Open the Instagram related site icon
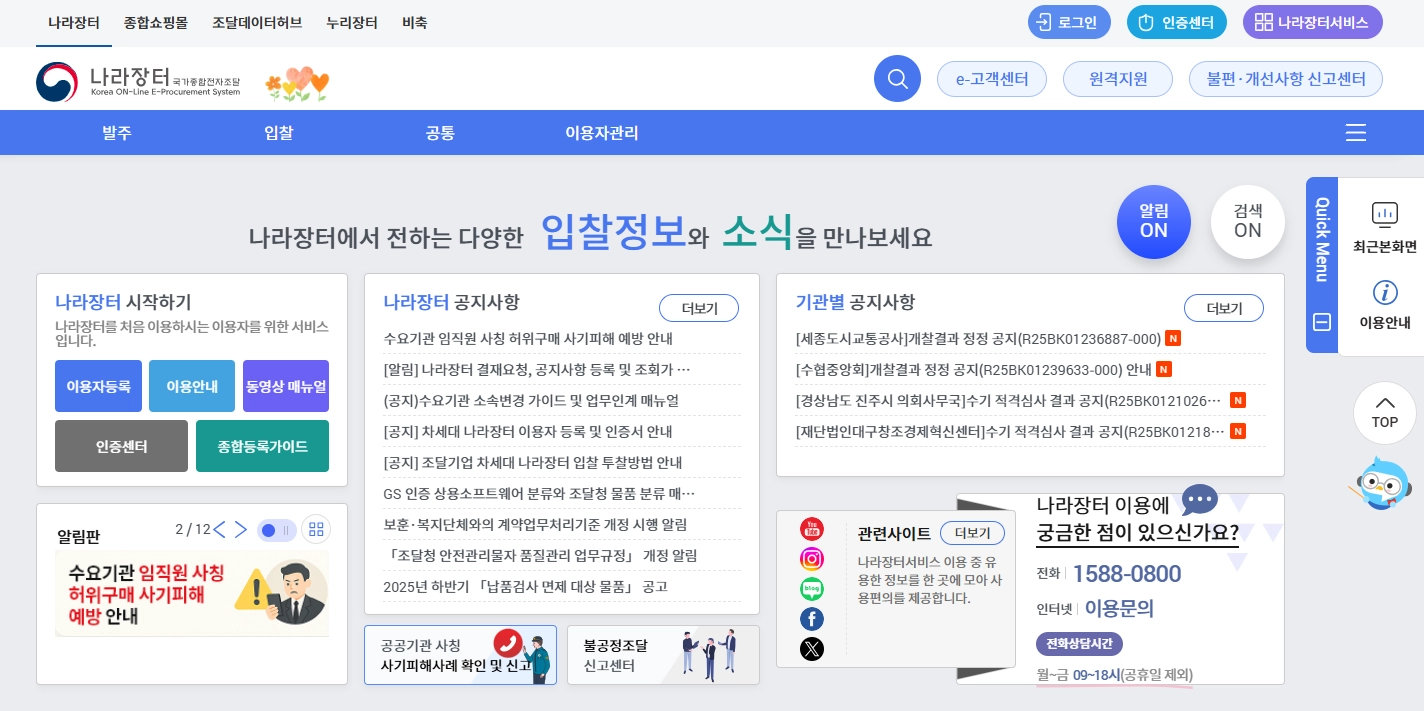The width and height of the screenshot is (1424, 711). click(812, 559)
